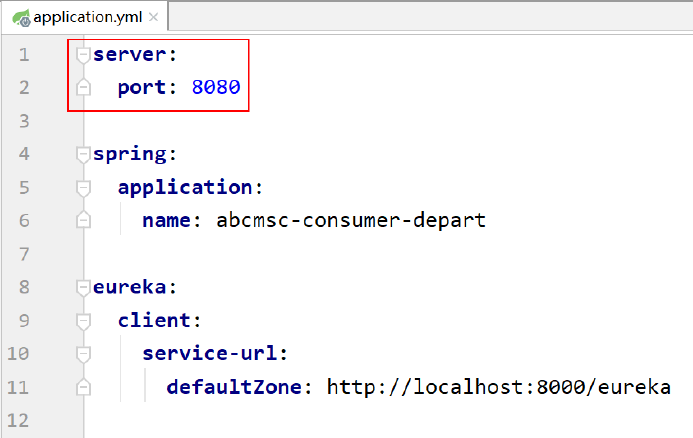Click line number 3 in the gutter
The height and width of the screenshot is (438, 693).
24,121
